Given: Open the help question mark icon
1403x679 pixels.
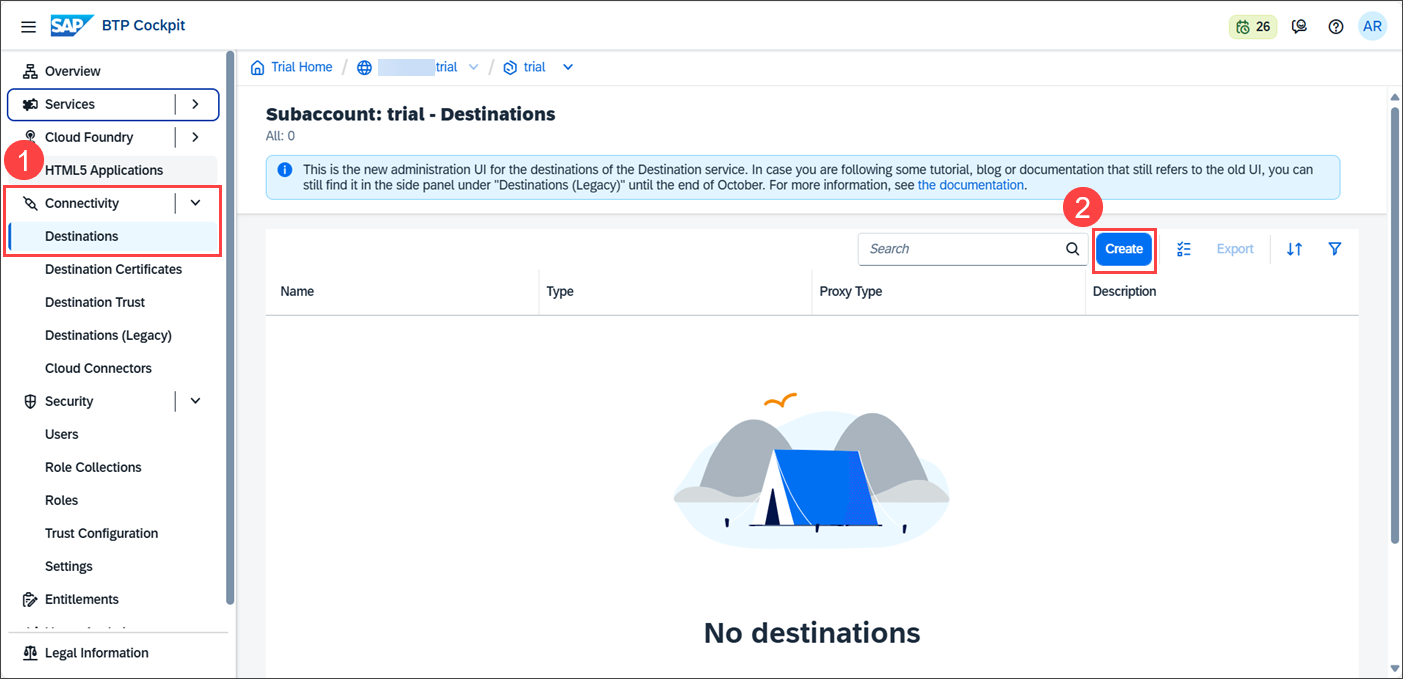Looking at the screenshot, I should point(1336,27).
